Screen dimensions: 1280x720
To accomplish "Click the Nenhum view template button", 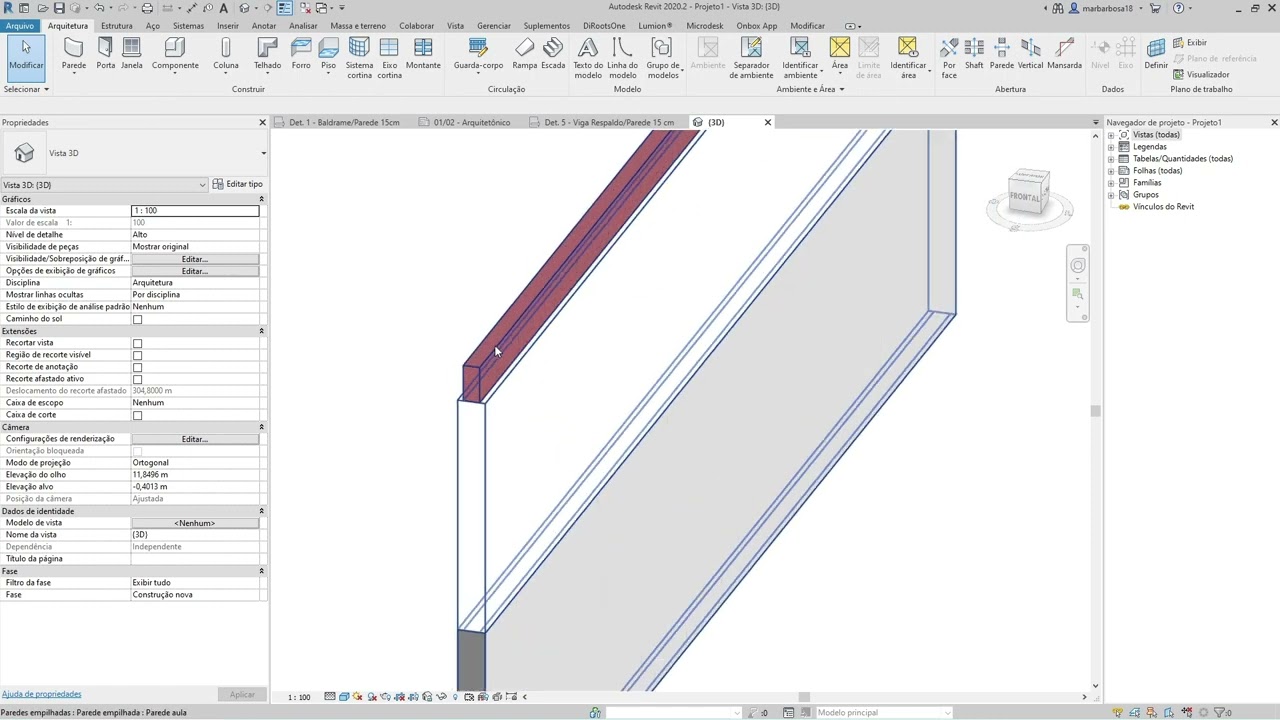I will (195, 523).
